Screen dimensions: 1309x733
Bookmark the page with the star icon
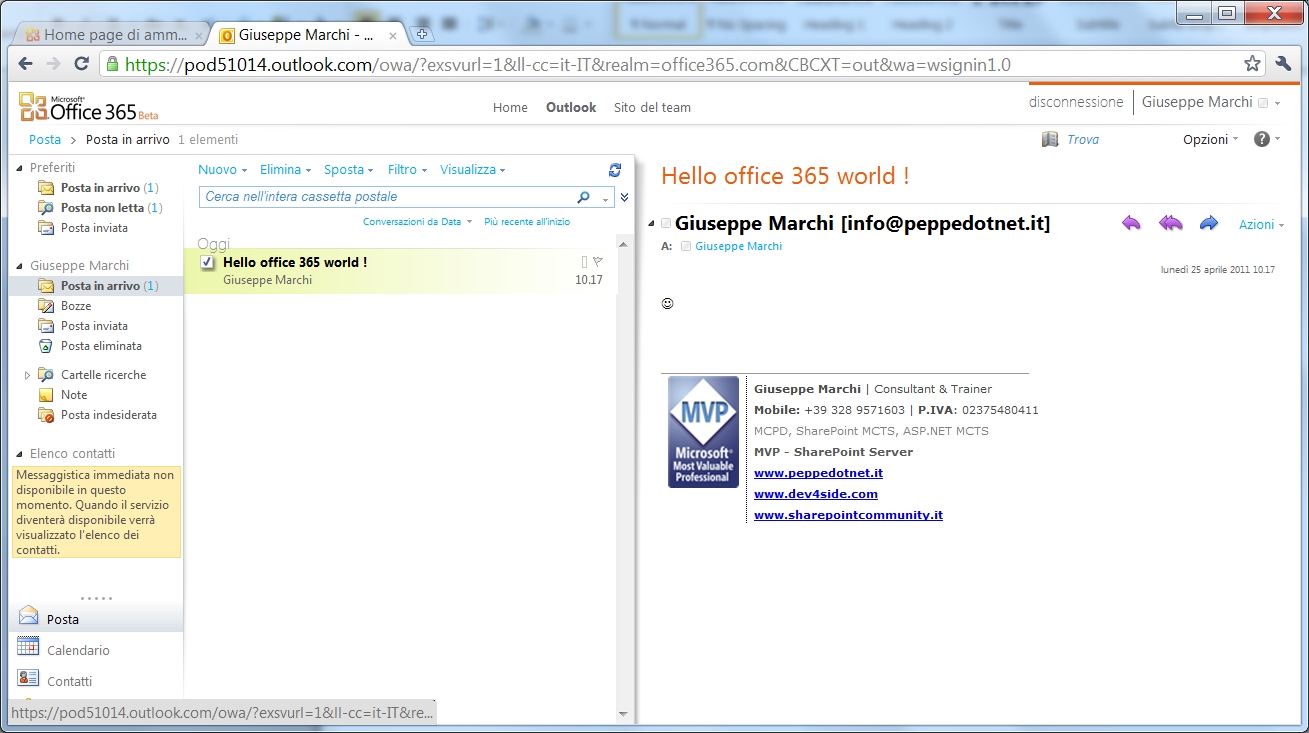pyautogui.click(x=1252, y=64)
